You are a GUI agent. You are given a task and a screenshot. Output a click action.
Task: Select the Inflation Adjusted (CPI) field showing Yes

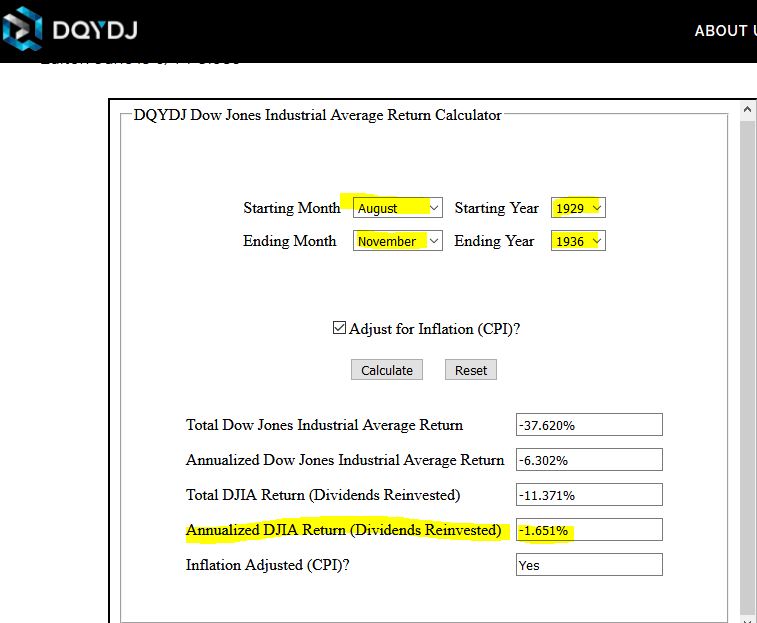[x=589, y=565]
